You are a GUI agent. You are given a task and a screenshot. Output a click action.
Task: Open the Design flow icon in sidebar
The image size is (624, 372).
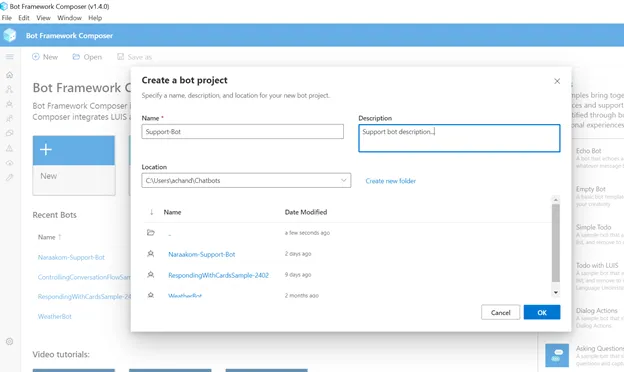coord(10,90)
